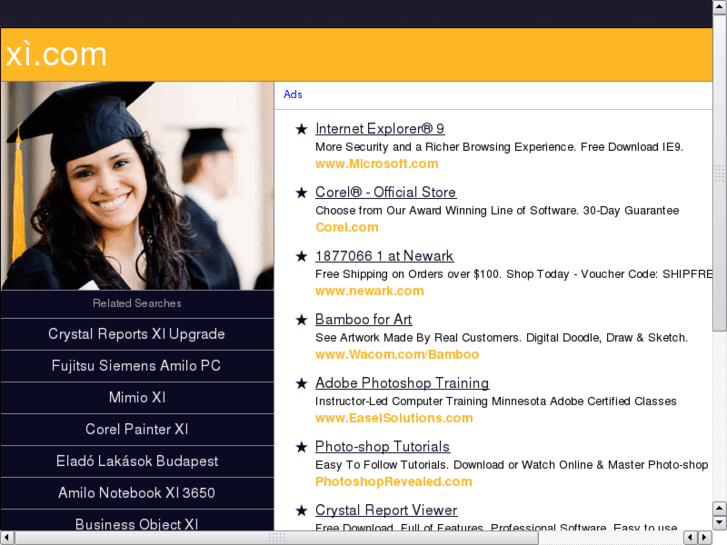Open the 1877066 1 at Newark link

pyautogui.click(x=384, y=256)
